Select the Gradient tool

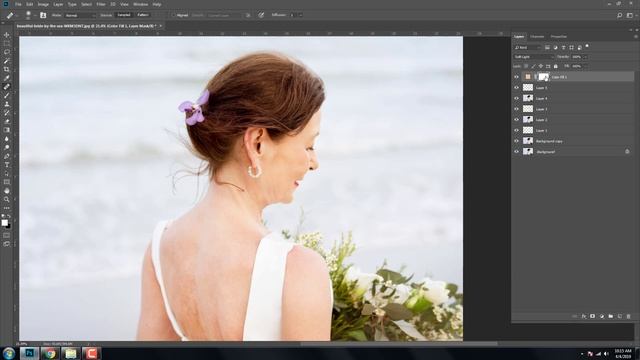pos(7,130)
